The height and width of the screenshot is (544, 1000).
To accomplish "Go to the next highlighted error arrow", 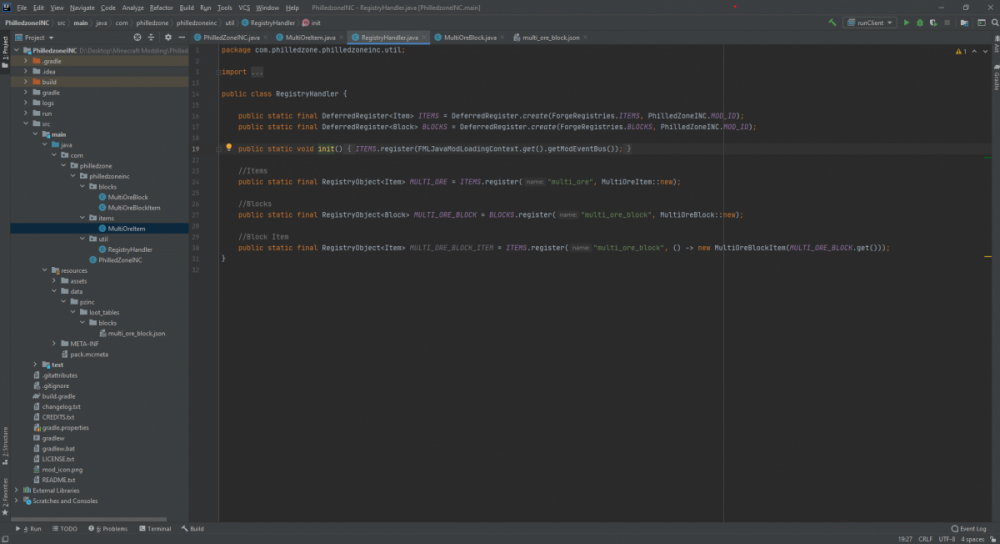I will [x=985, y=51].
